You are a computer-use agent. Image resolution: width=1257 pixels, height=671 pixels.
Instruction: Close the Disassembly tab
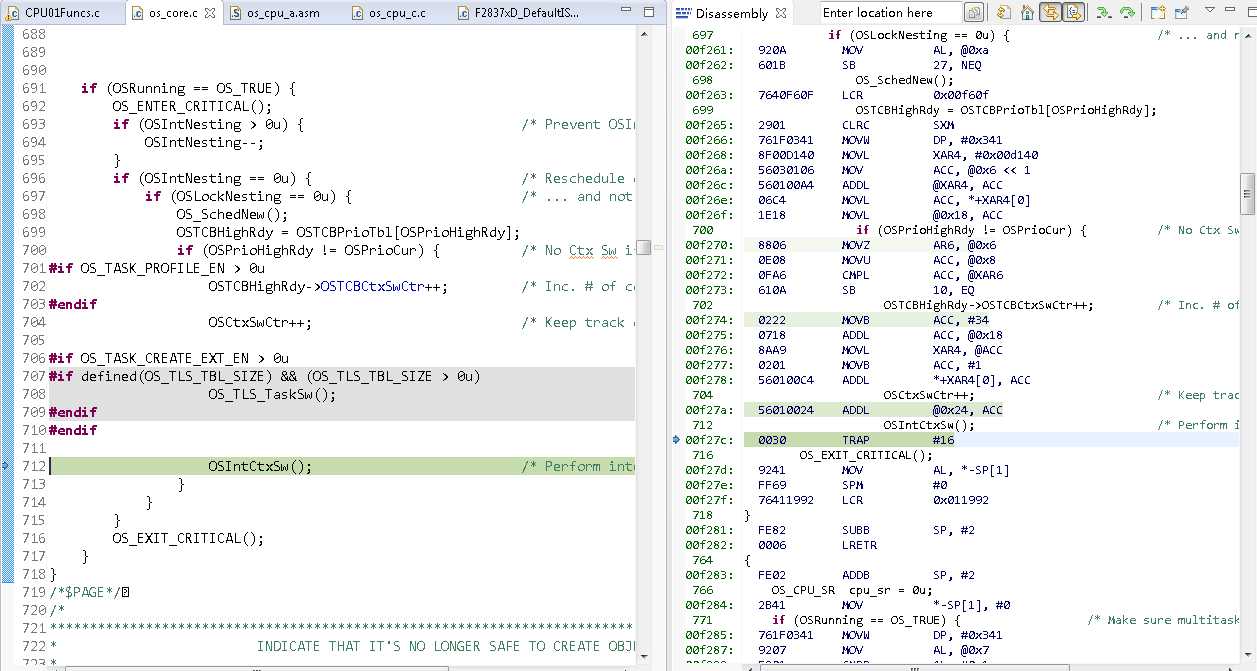[x=782, y=14]
